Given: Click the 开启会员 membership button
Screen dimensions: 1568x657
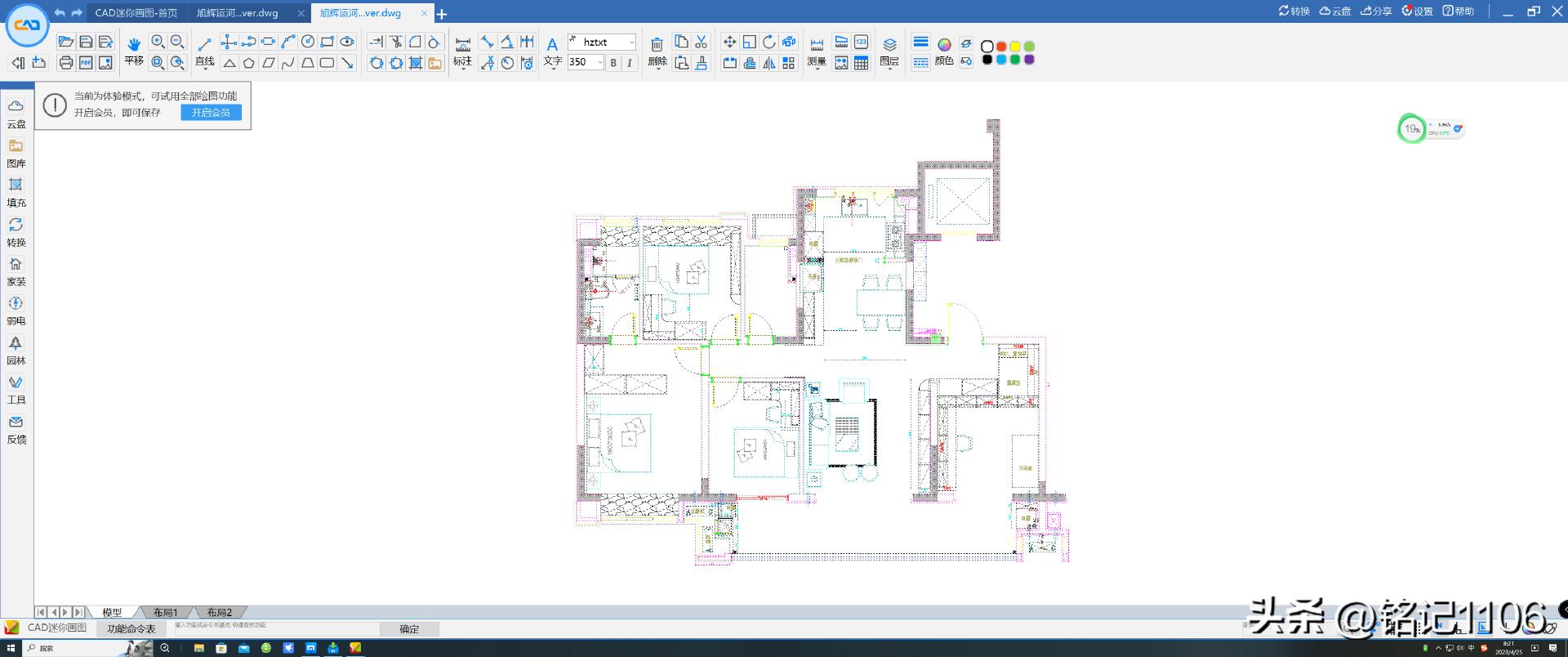Looking at the screenshot, I should coord(211,113).
